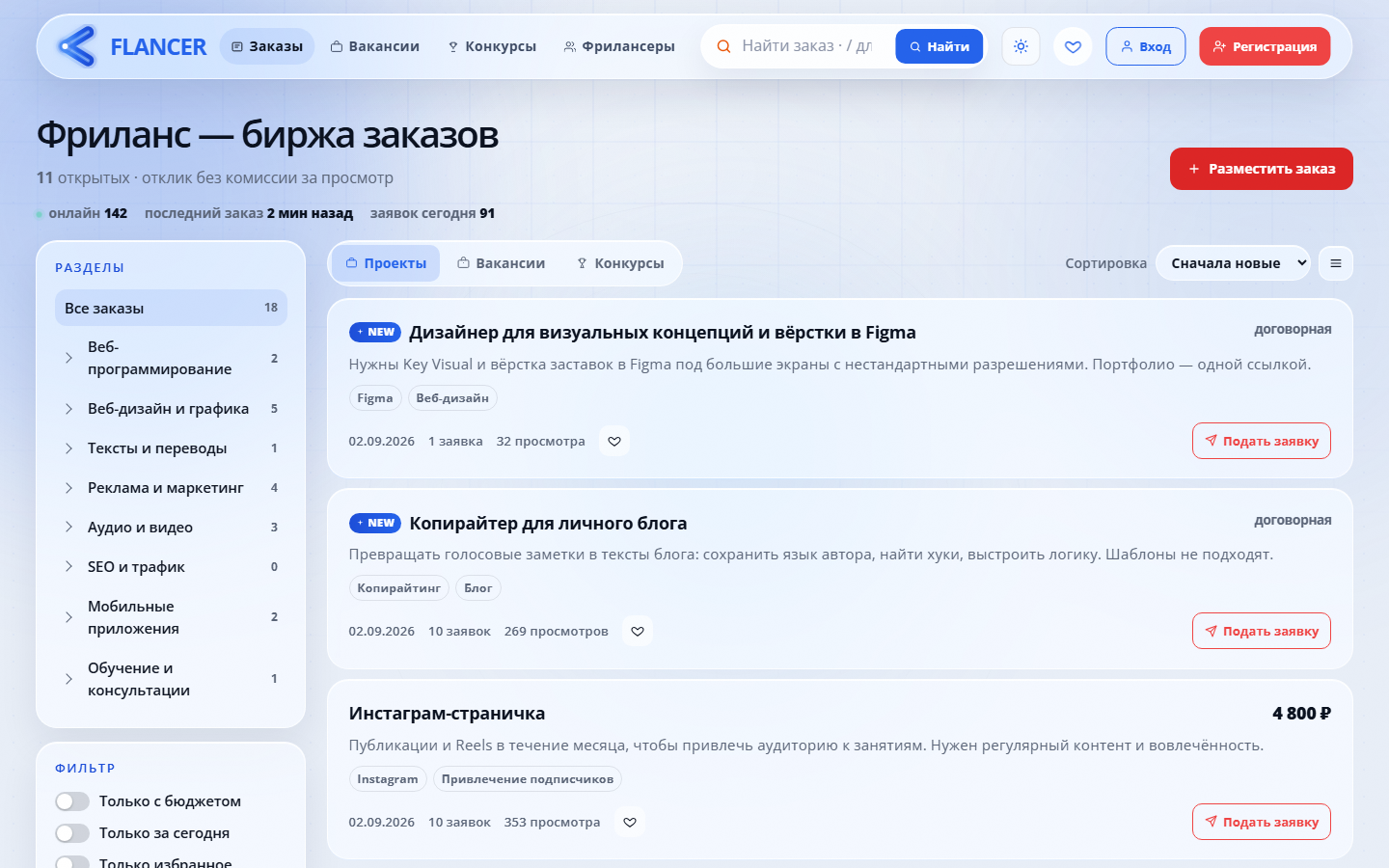Viewport: 1389px width, 868px height.
Task: Switch to the Вакансии tab above the list
Action: 501,263
